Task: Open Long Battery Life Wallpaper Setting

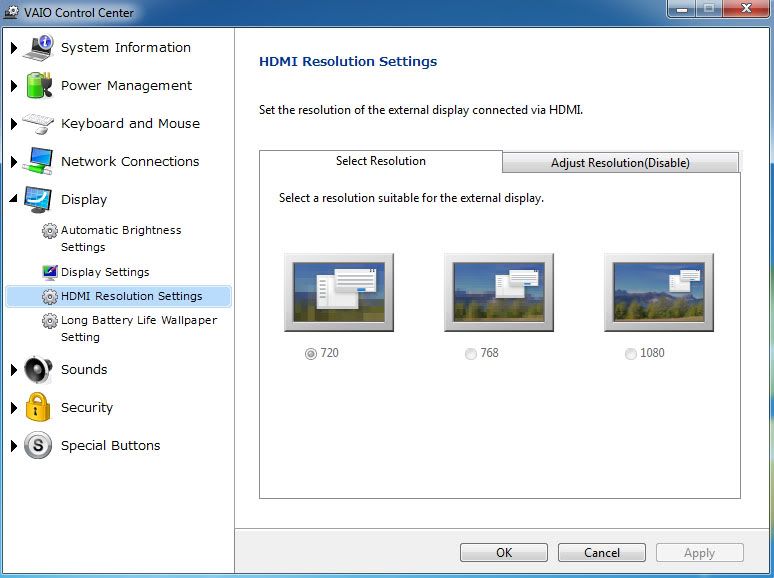Action: point(139,328)
